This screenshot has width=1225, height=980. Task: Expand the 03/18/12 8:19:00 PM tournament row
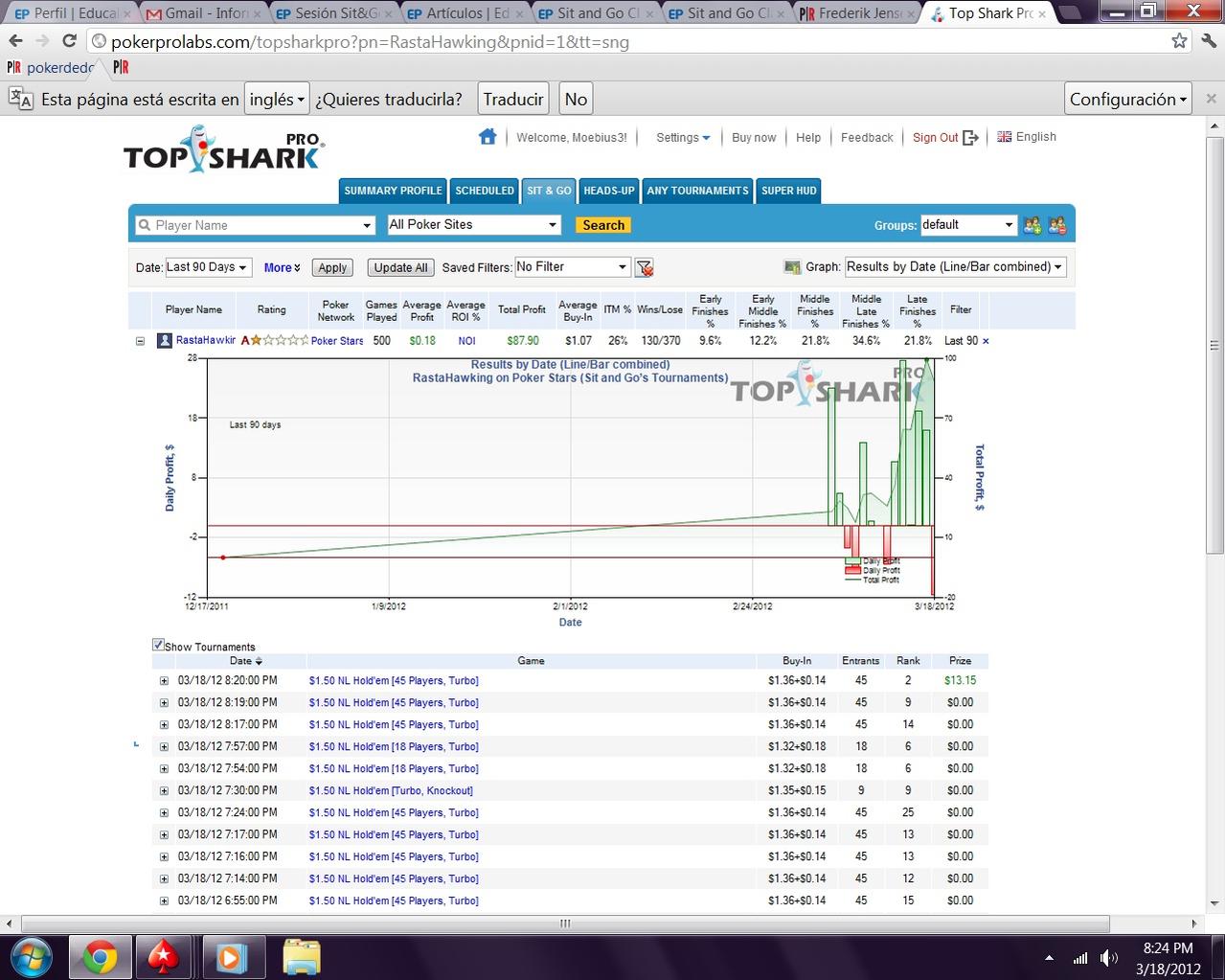164,703
